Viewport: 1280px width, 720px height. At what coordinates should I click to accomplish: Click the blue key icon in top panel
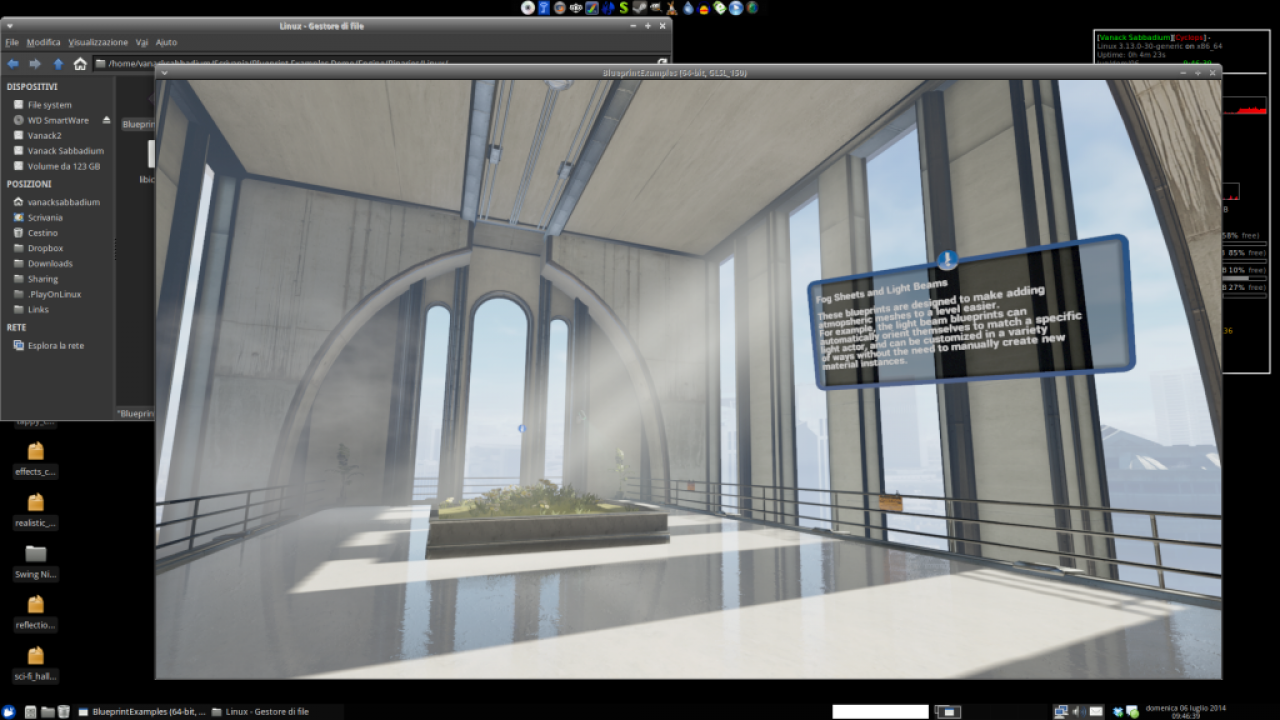click(544, 8)
